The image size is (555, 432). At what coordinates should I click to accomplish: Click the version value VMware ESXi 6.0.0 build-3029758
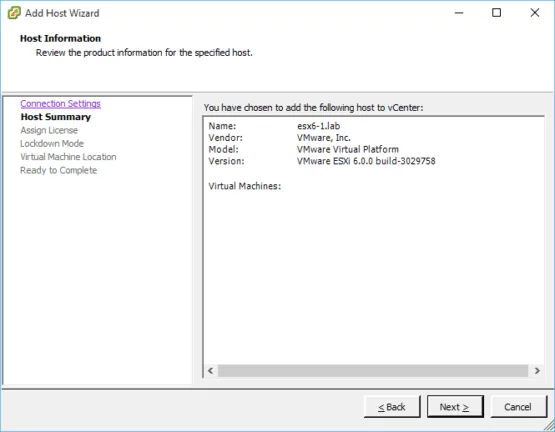(x=366, y=161)
